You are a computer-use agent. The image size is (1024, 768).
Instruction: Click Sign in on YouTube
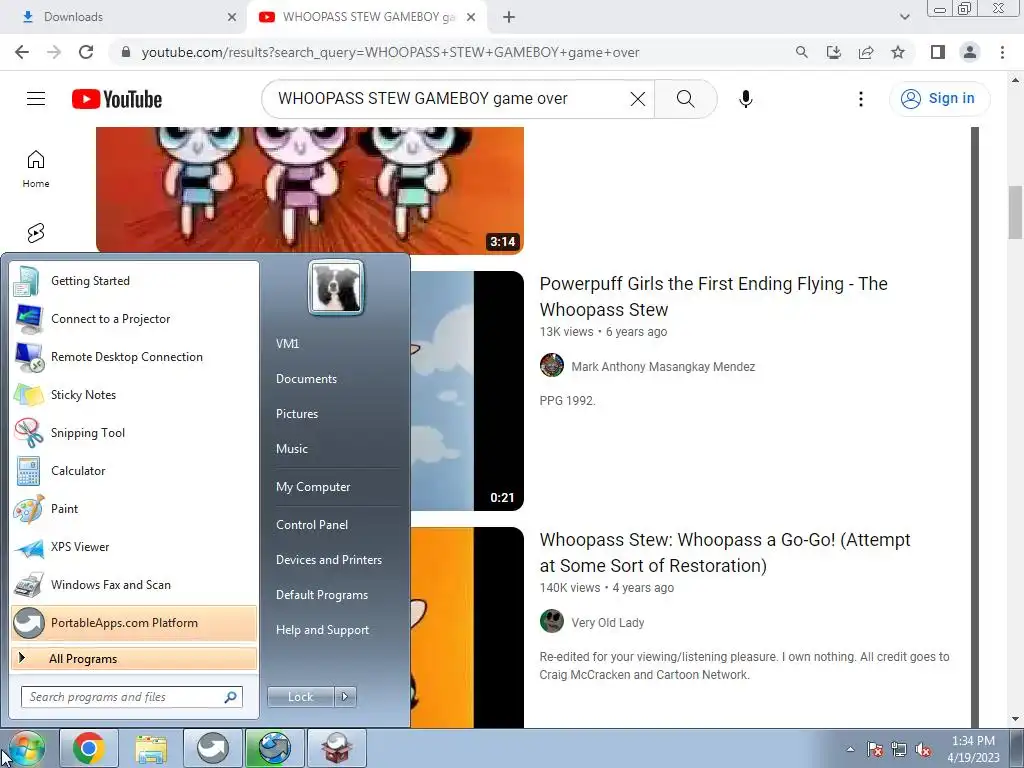coord(940,99)
